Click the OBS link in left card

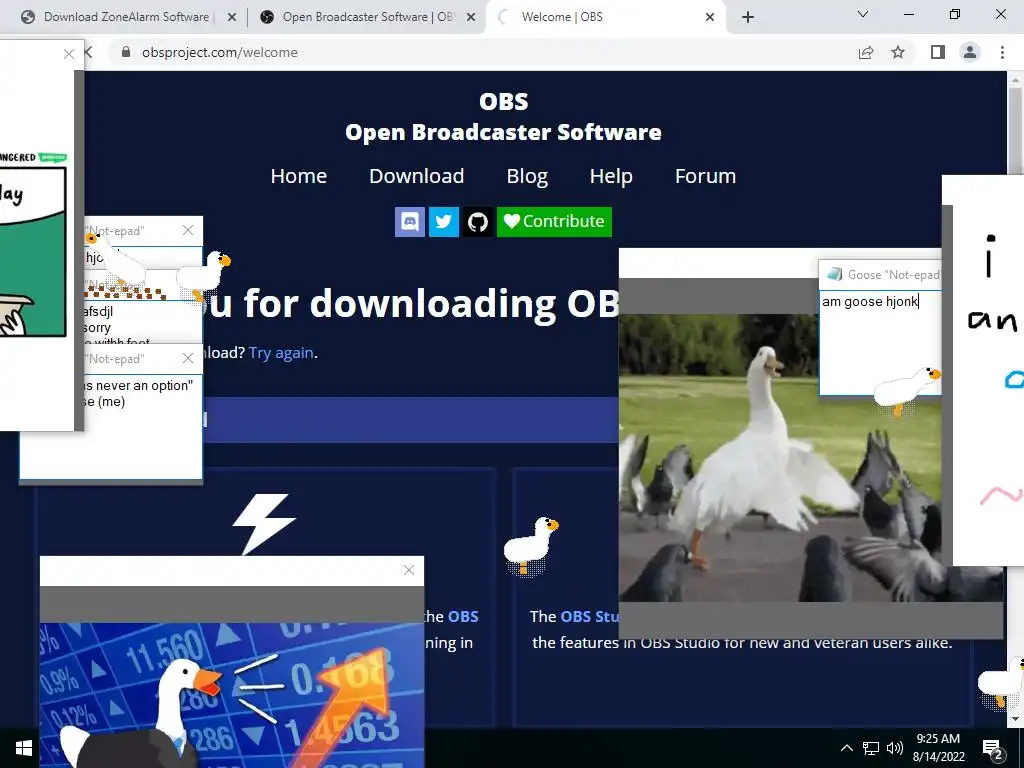click(x=463, y=616)
